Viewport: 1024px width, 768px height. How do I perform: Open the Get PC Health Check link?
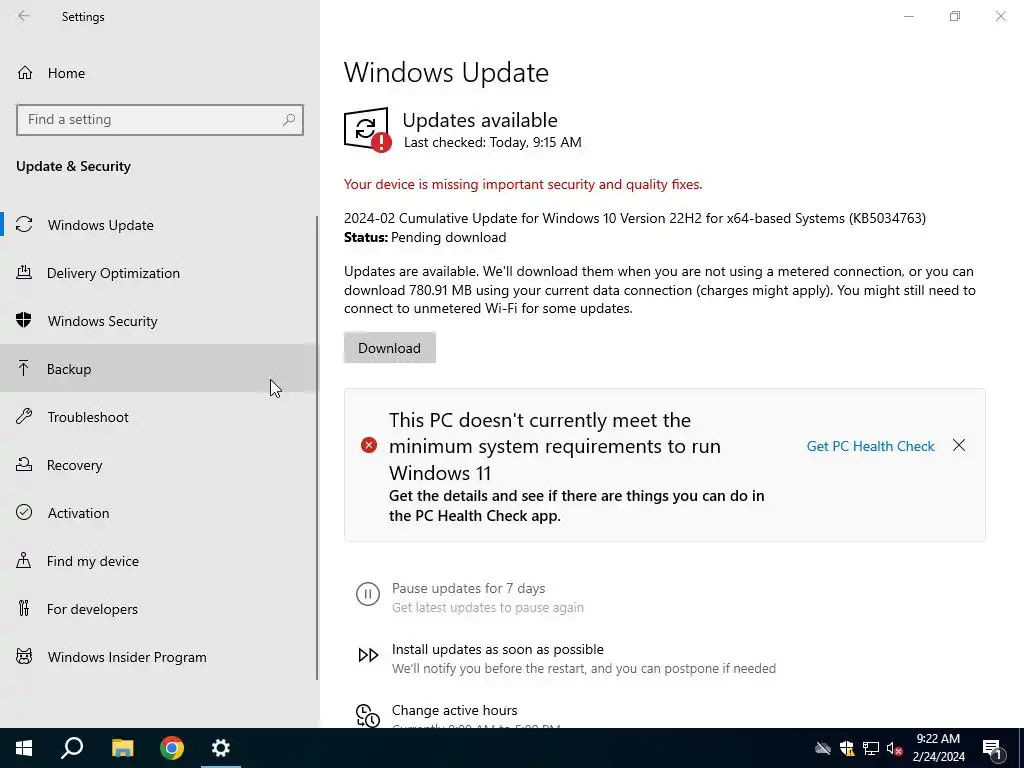point(870,446)
